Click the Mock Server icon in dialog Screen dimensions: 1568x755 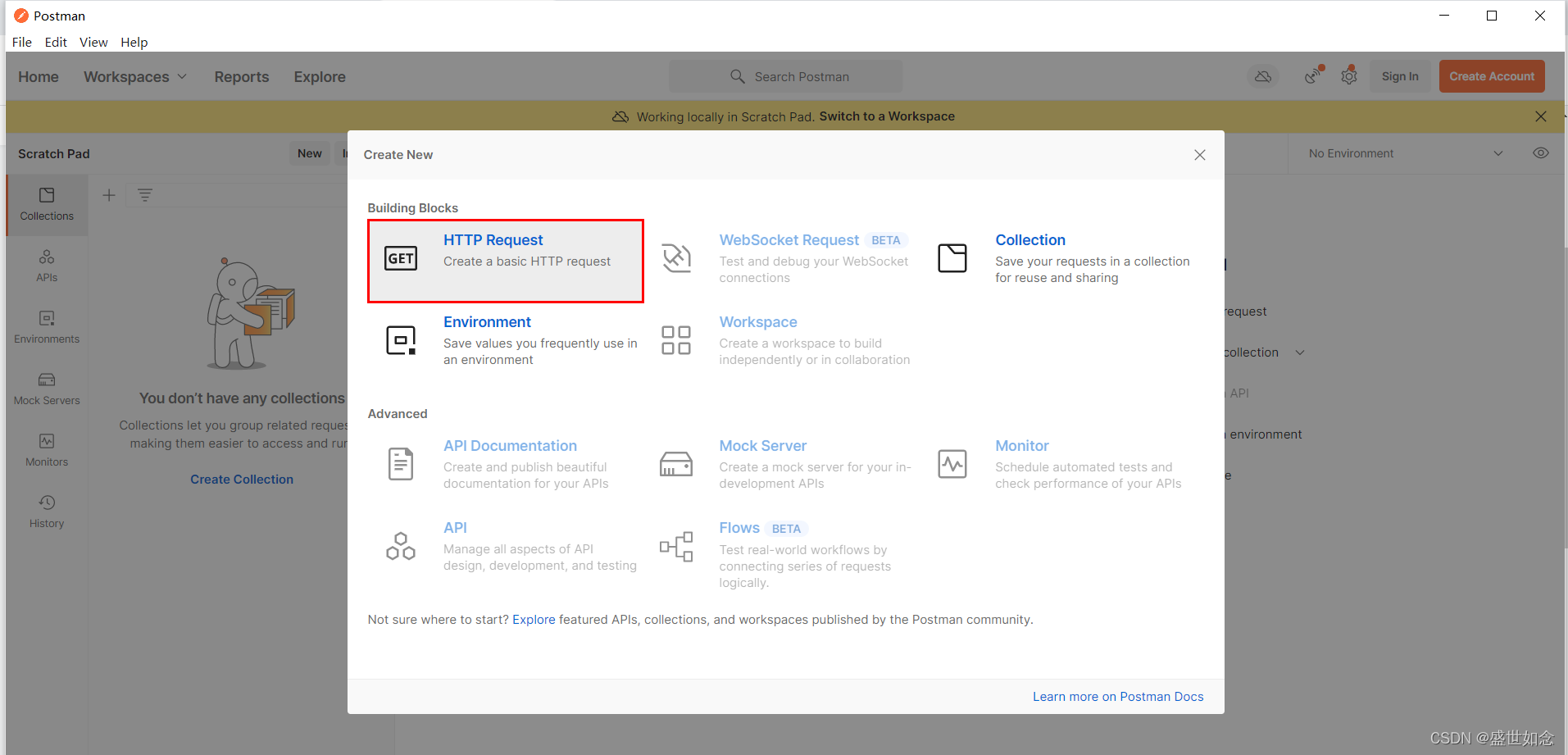click(x=676, y=464)
